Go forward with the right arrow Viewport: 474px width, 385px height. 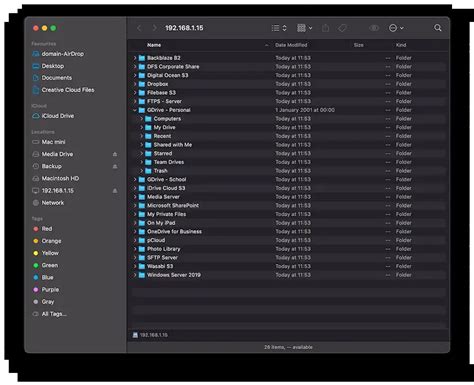click(x=154, y=28)
